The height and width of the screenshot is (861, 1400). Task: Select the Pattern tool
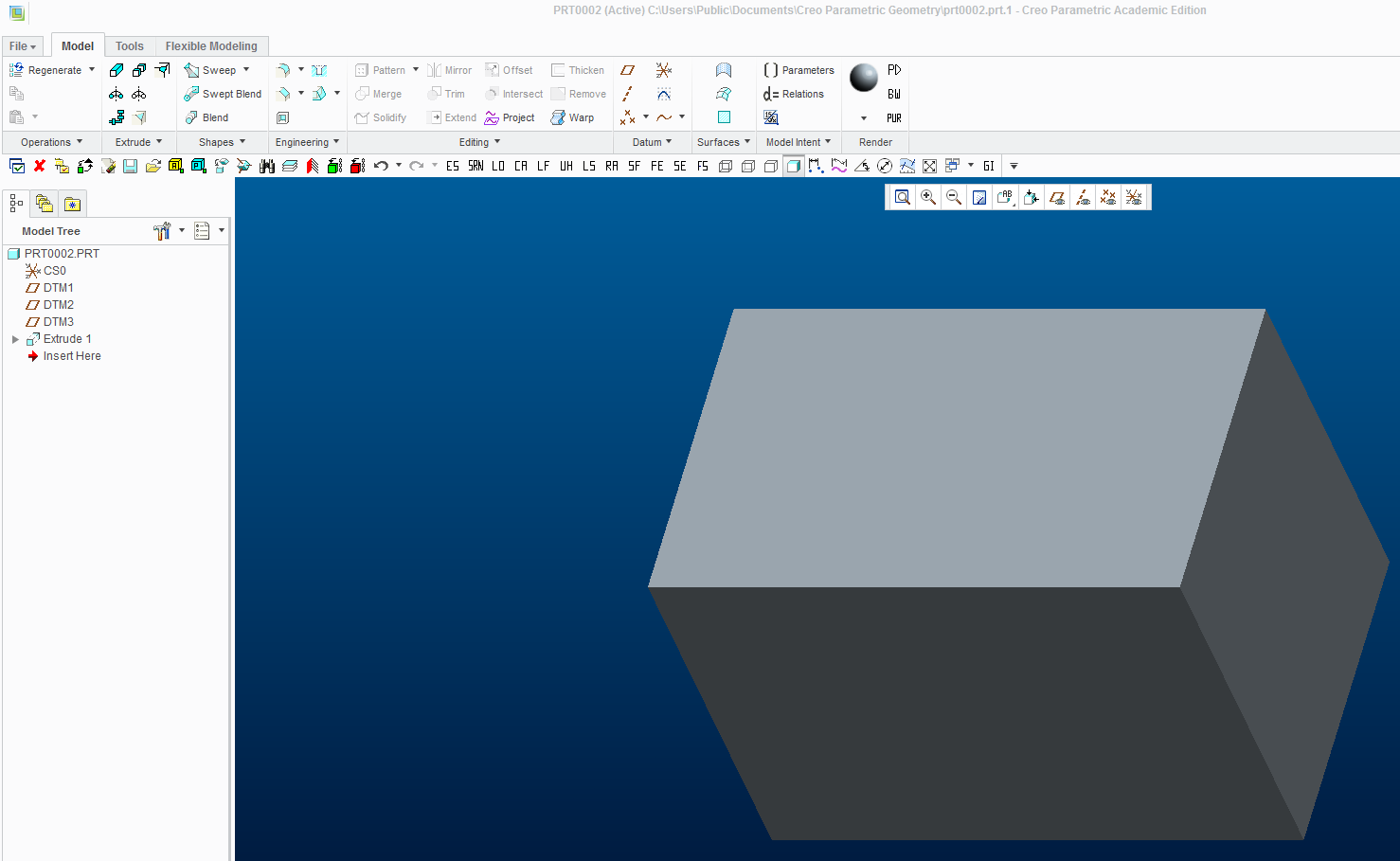click(x=384, y=69)
